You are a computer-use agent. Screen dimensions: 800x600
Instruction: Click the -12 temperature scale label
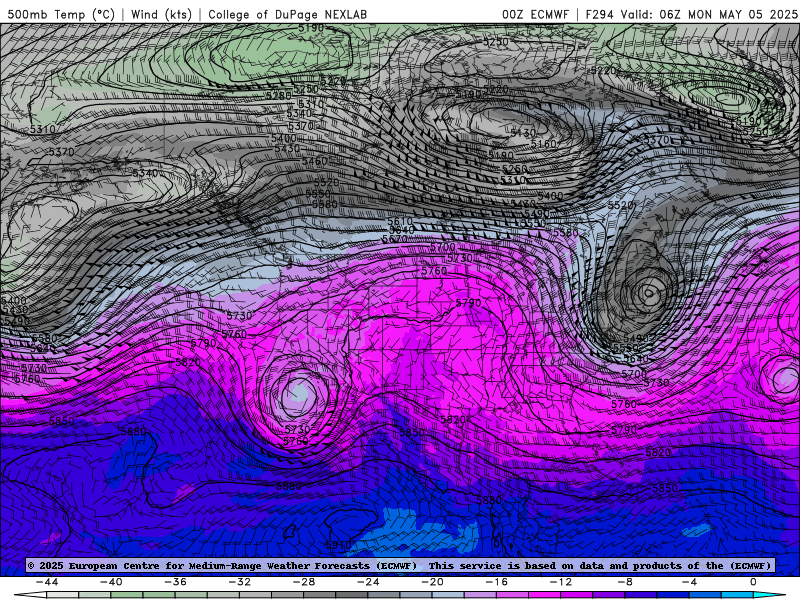tap(561, 582)
